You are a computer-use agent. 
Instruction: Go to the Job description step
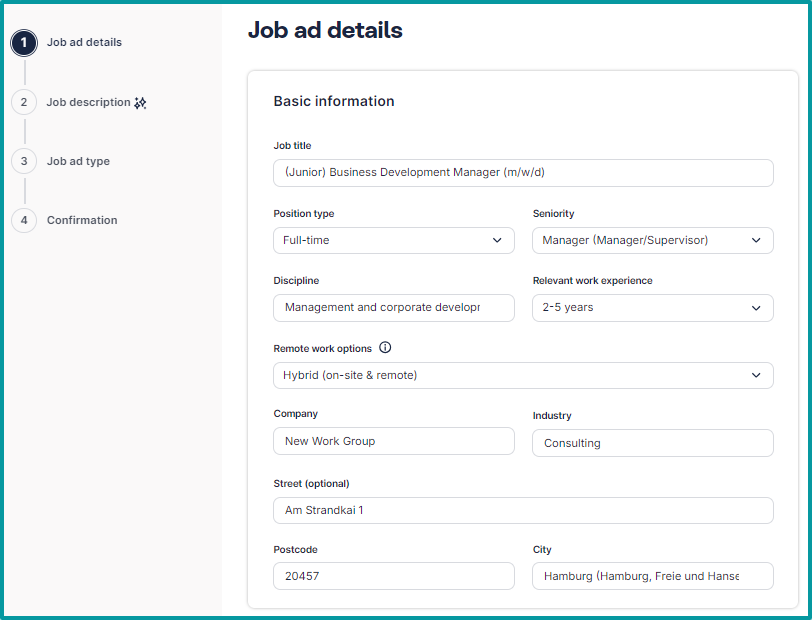tap(88, 102)
